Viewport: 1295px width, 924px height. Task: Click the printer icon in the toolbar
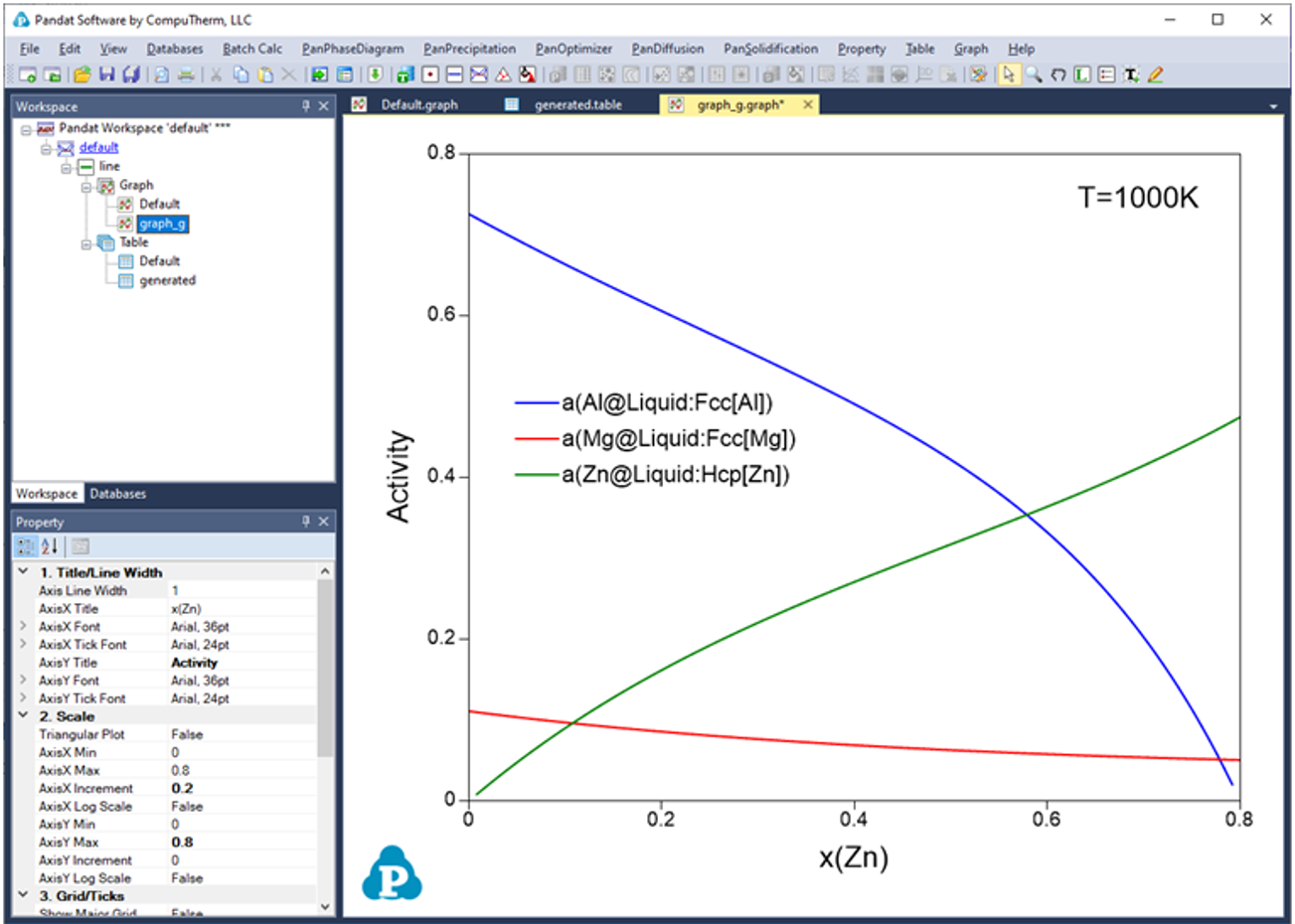pos(186,75)
